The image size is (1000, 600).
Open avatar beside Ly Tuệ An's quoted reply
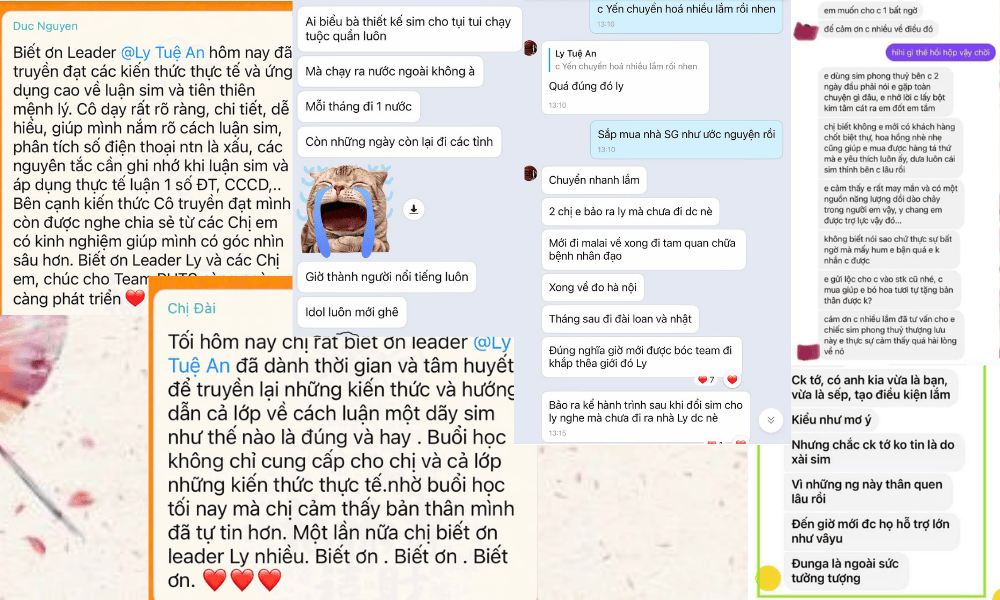pos(530,48)
